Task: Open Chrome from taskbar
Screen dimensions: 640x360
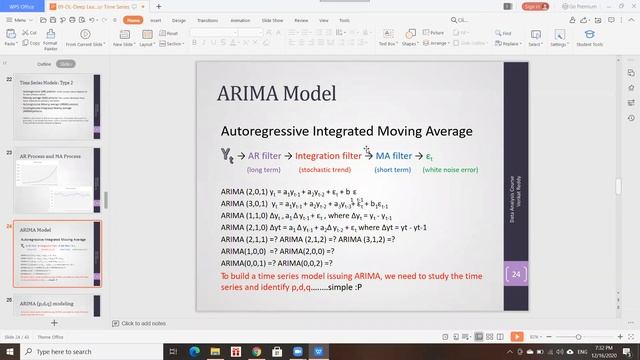Action: 256,351
